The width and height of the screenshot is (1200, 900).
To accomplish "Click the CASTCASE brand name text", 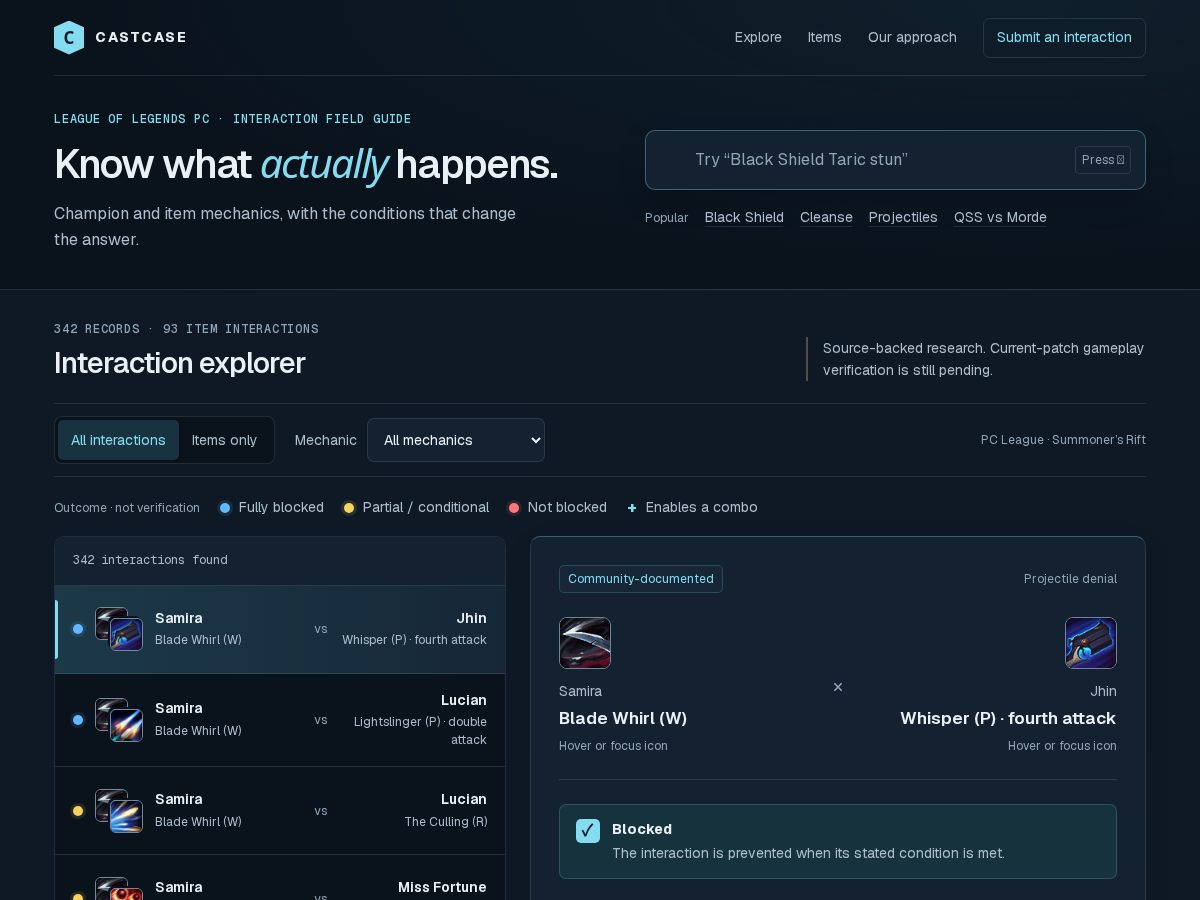I will [x=141, y=37].
